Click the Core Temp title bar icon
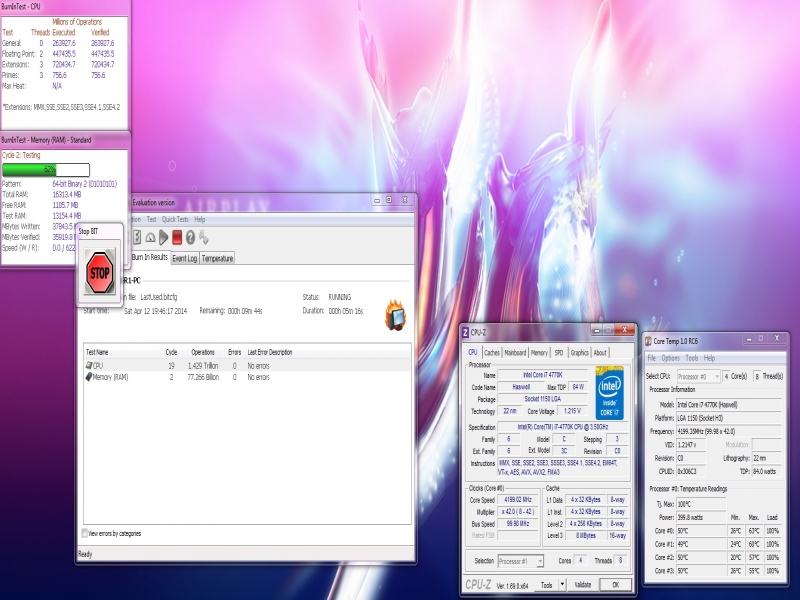 648,341
